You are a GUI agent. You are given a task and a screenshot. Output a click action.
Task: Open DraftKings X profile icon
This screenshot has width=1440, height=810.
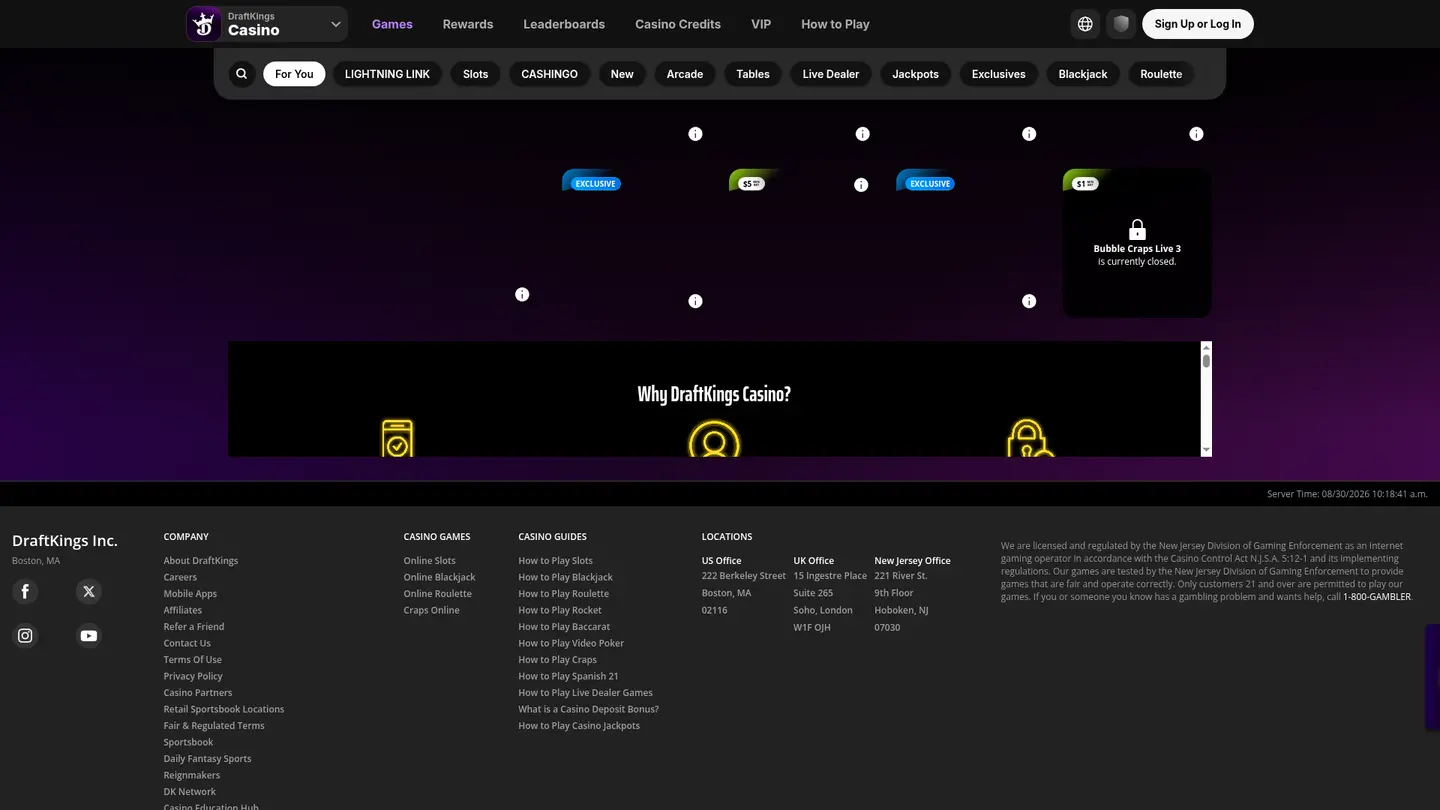coord(89,591)
